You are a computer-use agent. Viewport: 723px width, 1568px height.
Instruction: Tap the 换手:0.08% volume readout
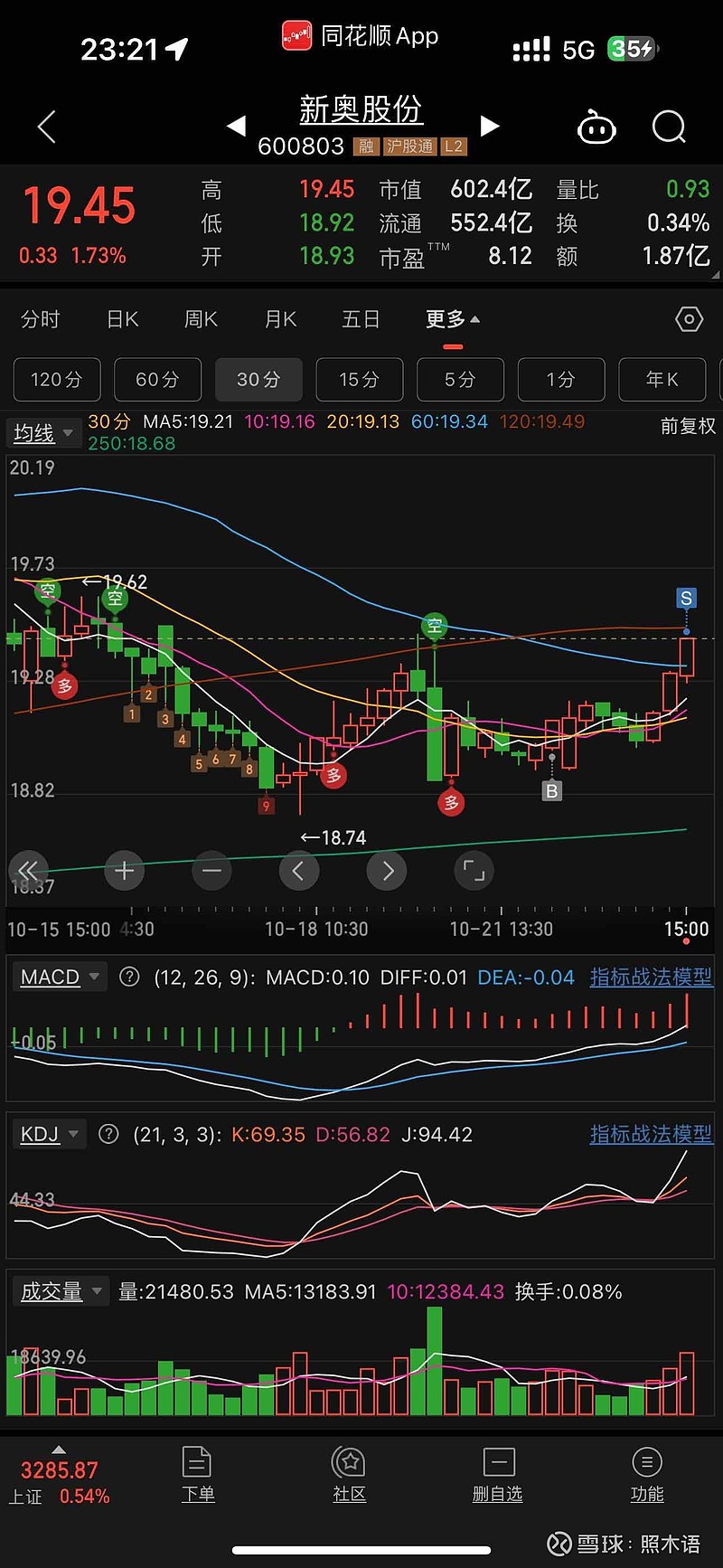pyautogui.click(x=568, y=1291)
